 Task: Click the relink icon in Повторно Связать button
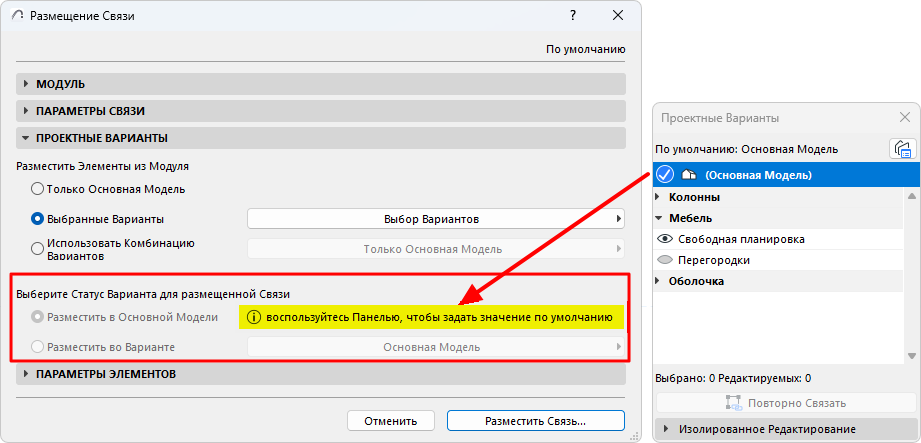[x=734, y=403]
